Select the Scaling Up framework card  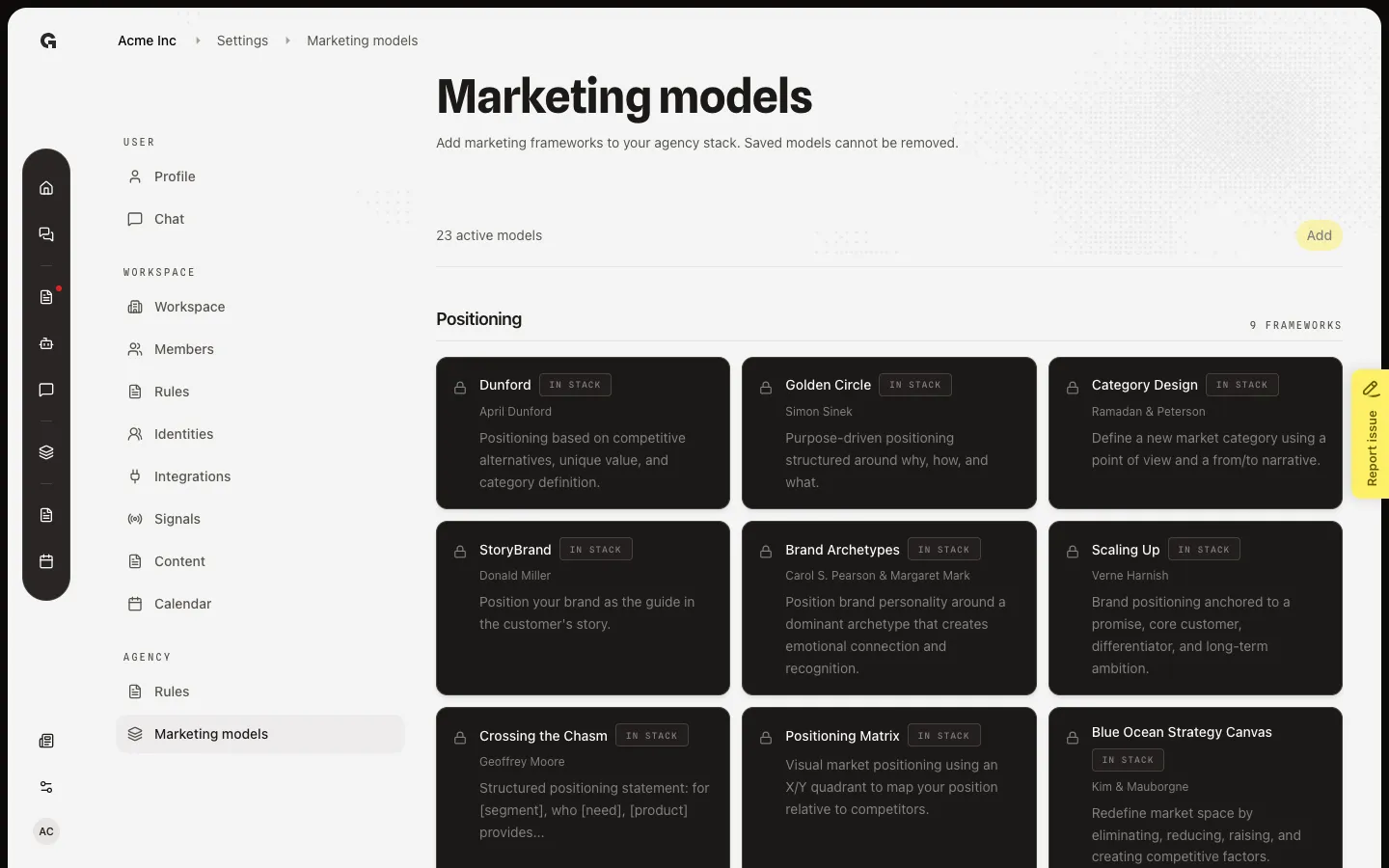(x=1195, y=608)
